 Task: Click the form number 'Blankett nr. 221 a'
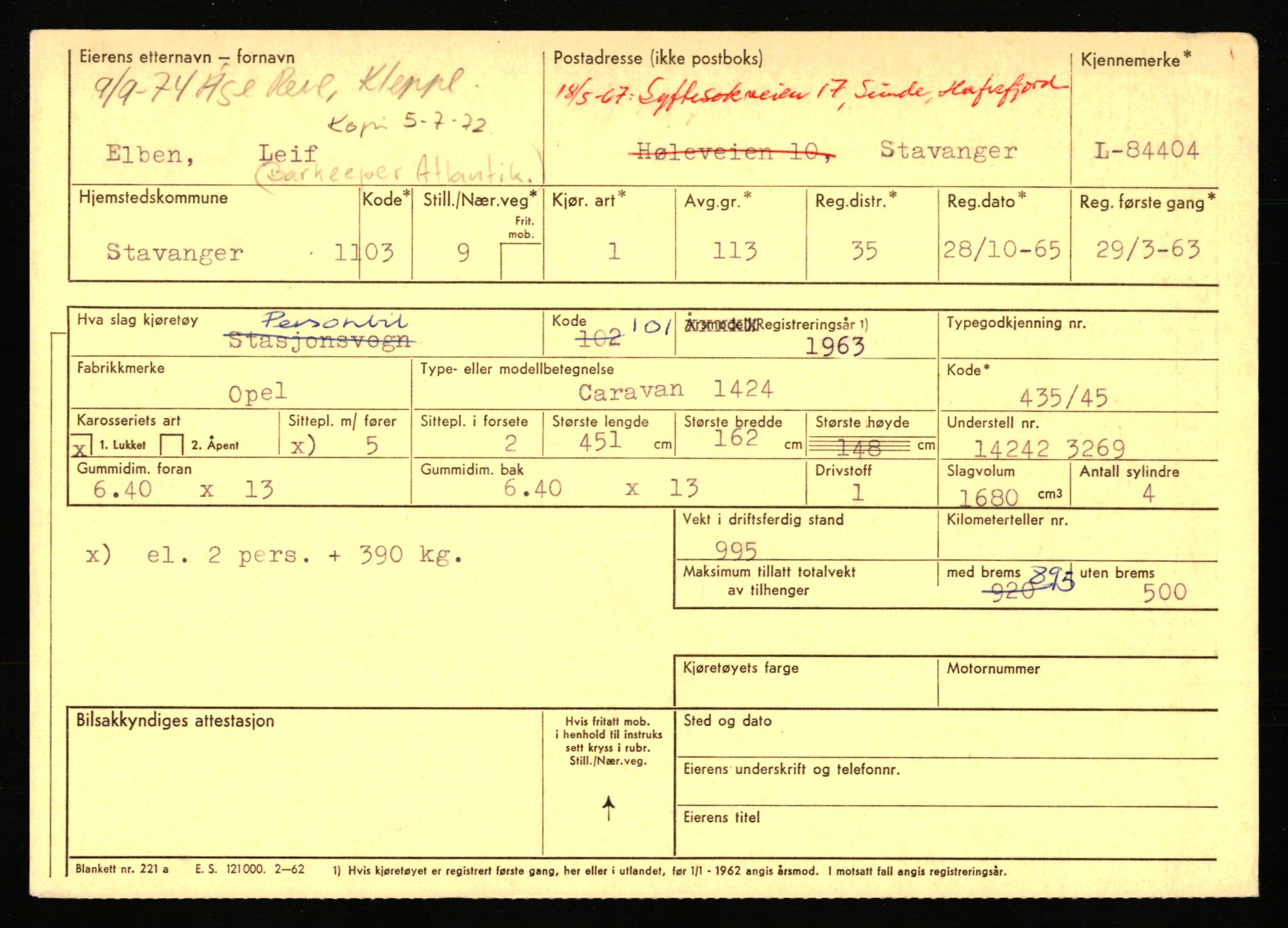(x=122, y=869)
